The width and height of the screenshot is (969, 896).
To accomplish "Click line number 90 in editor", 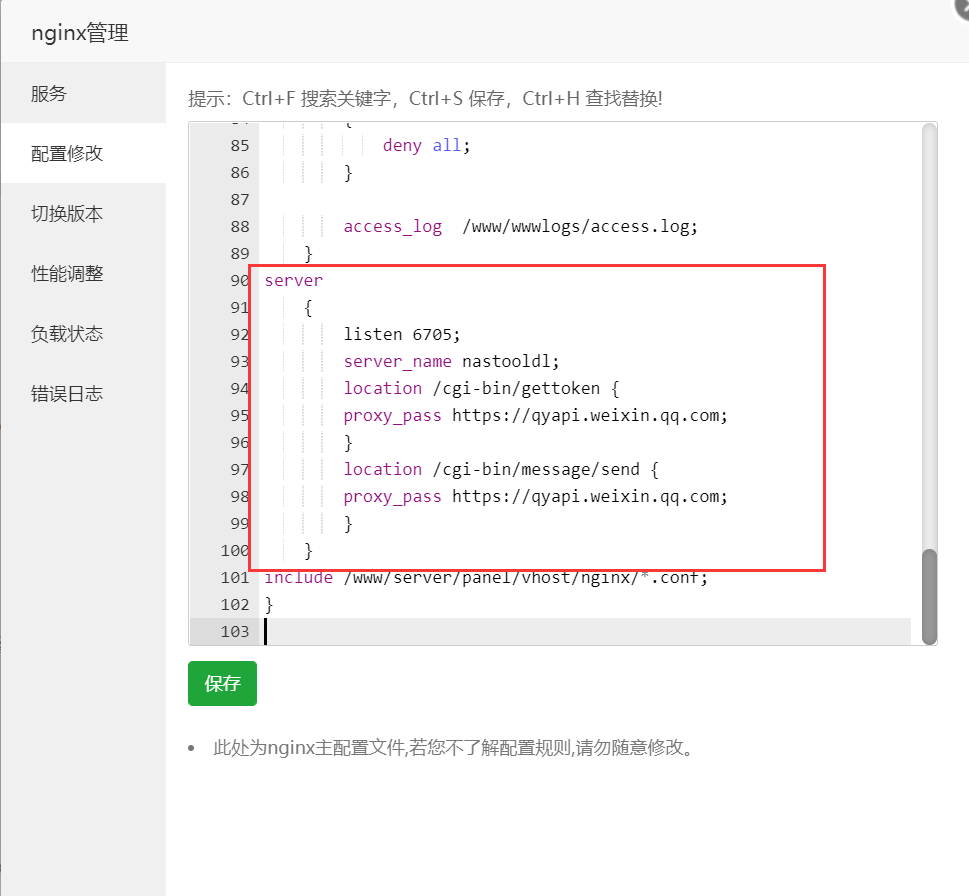I will [x=240, y=280].
